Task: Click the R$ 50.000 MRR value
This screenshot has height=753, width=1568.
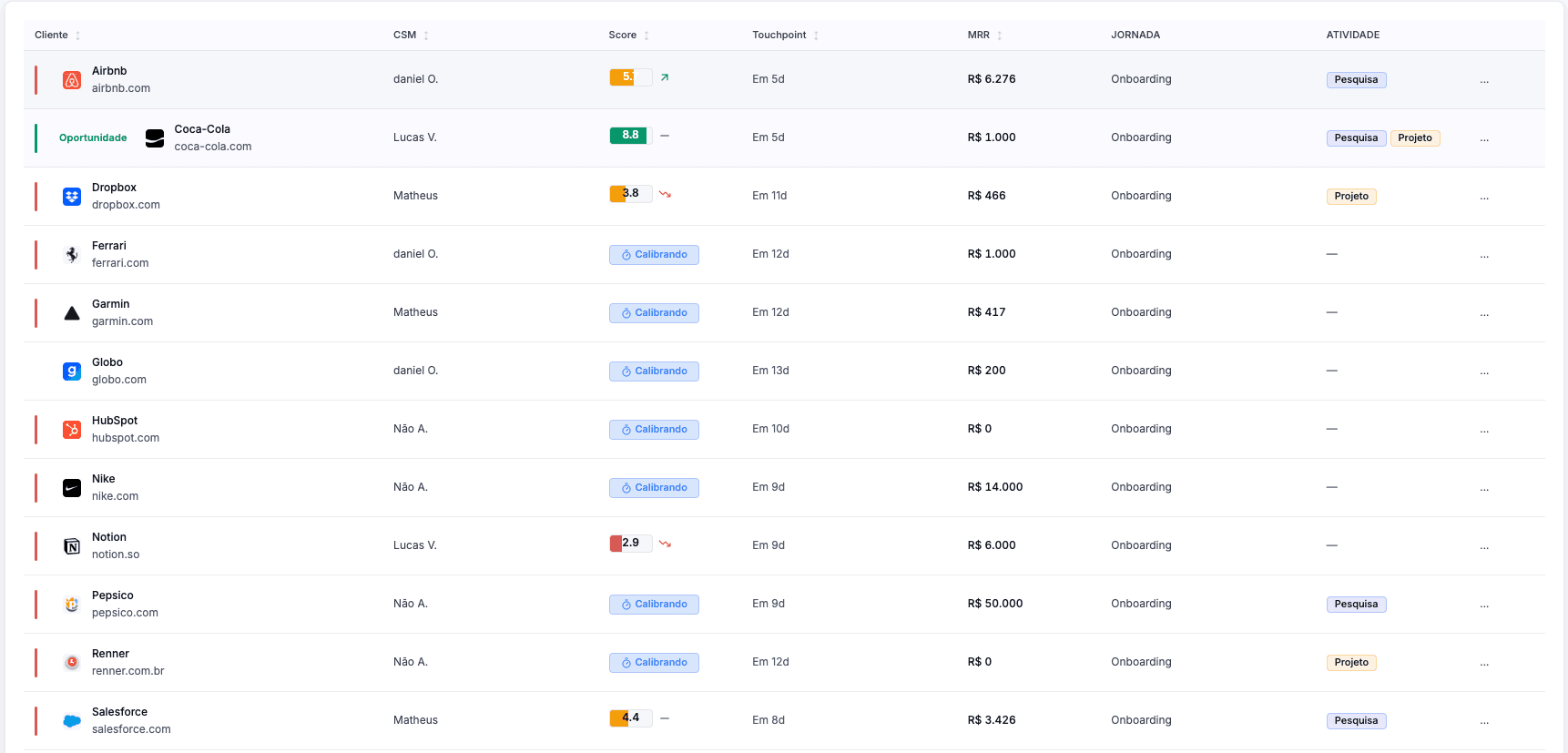Action: [x=995, y=604]
